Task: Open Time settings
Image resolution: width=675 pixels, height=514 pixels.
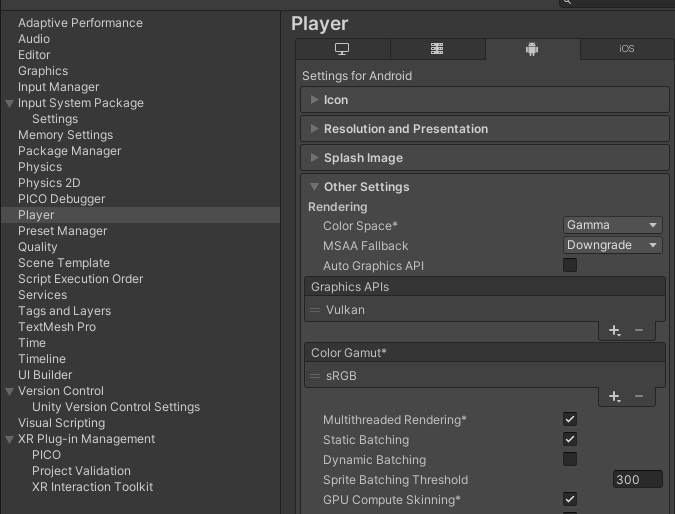Action: [x=32, y=343]
